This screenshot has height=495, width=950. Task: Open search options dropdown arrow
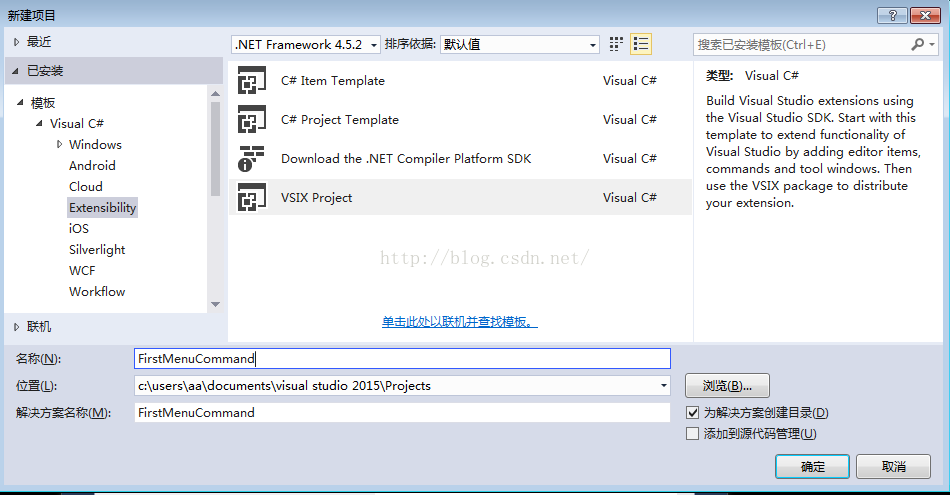(932, 44)
